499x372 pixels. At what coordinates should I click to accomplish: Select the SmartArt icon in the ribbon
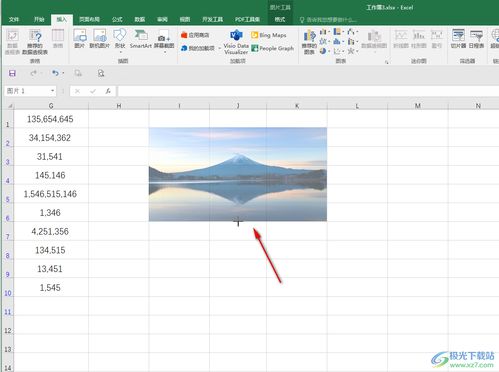pos(141,39)
